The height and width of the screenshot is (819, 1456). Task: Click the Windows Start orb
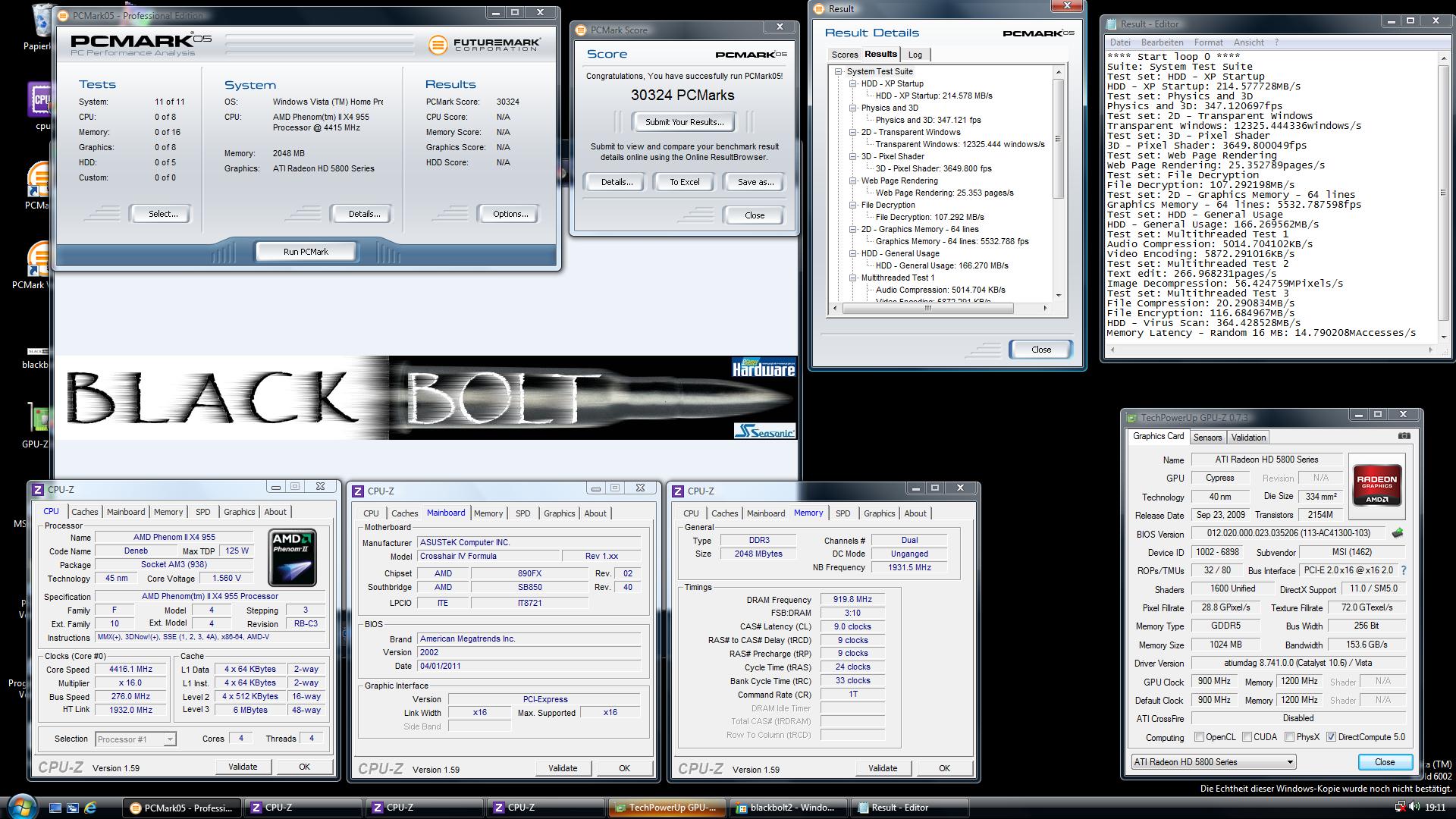(20, 806)
